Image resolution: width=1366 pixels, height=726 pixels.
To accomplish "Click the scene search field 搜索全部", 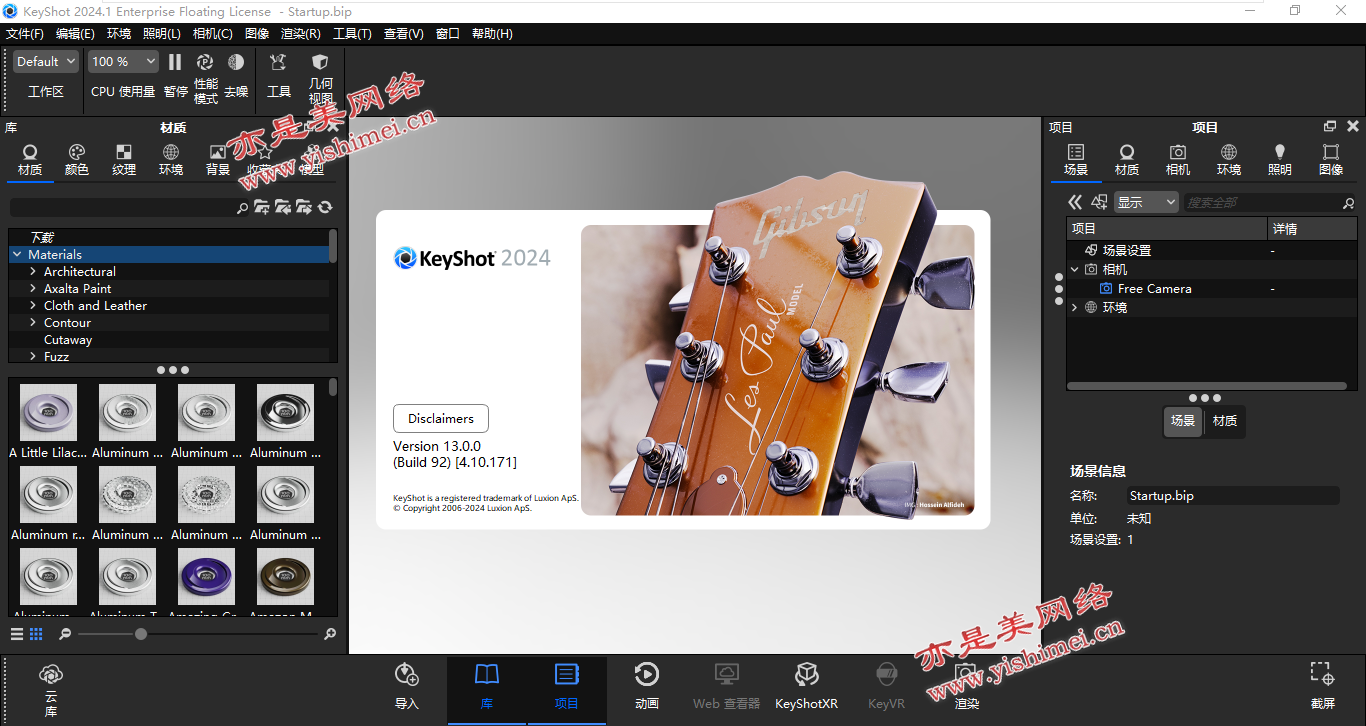I will click(x=1264, y=202).
